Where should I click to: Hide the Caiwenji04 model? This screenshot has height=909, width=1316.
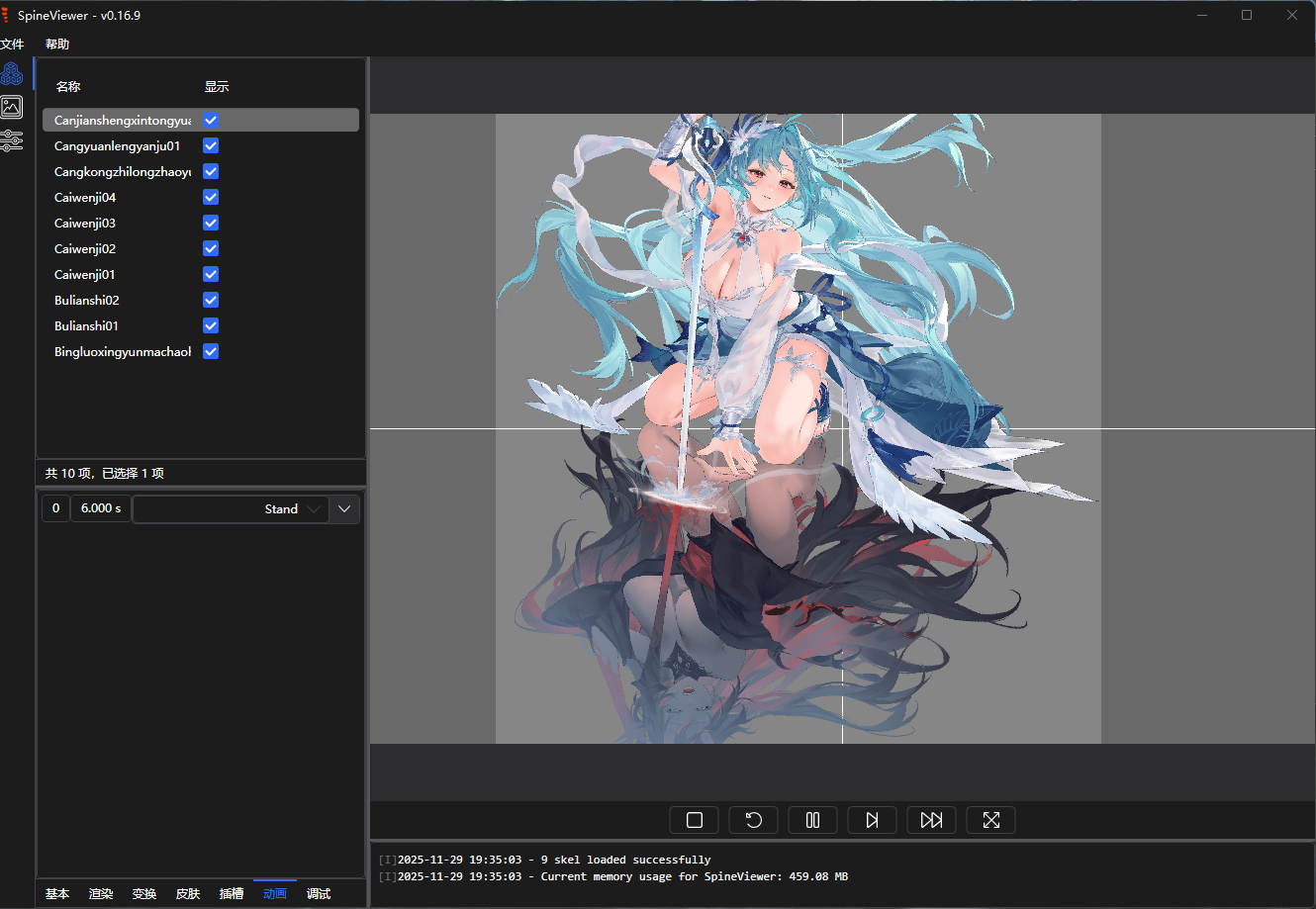pyautogui.click(x=211, y=197)
